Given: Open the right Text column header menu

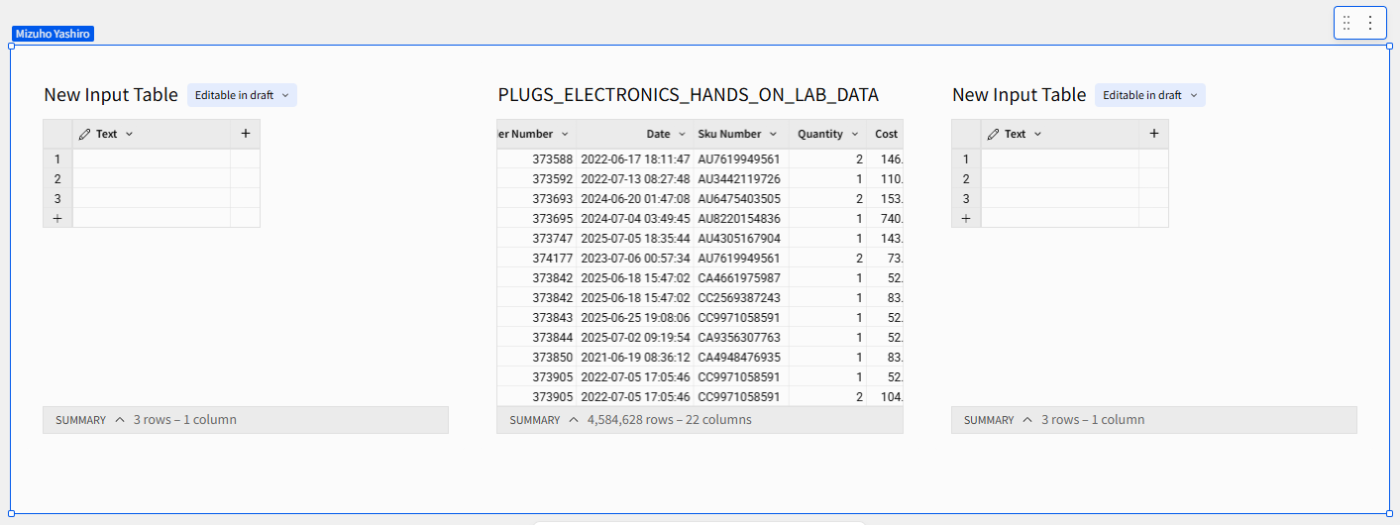Looking at the screenshot, I should (1037, 134).
